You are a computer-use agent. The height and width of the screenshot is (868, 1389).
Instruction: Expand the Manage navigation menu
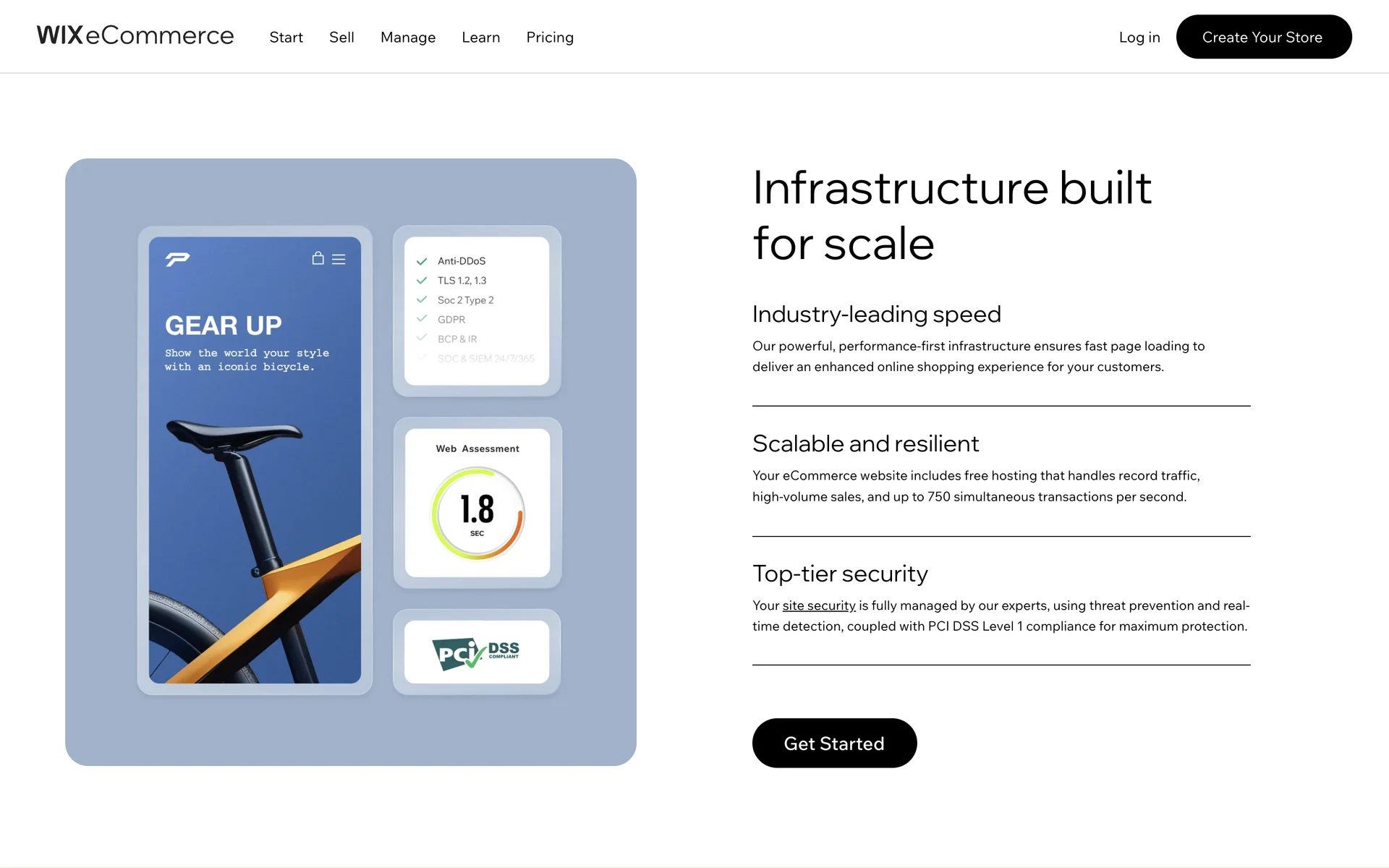coord(408,37)
